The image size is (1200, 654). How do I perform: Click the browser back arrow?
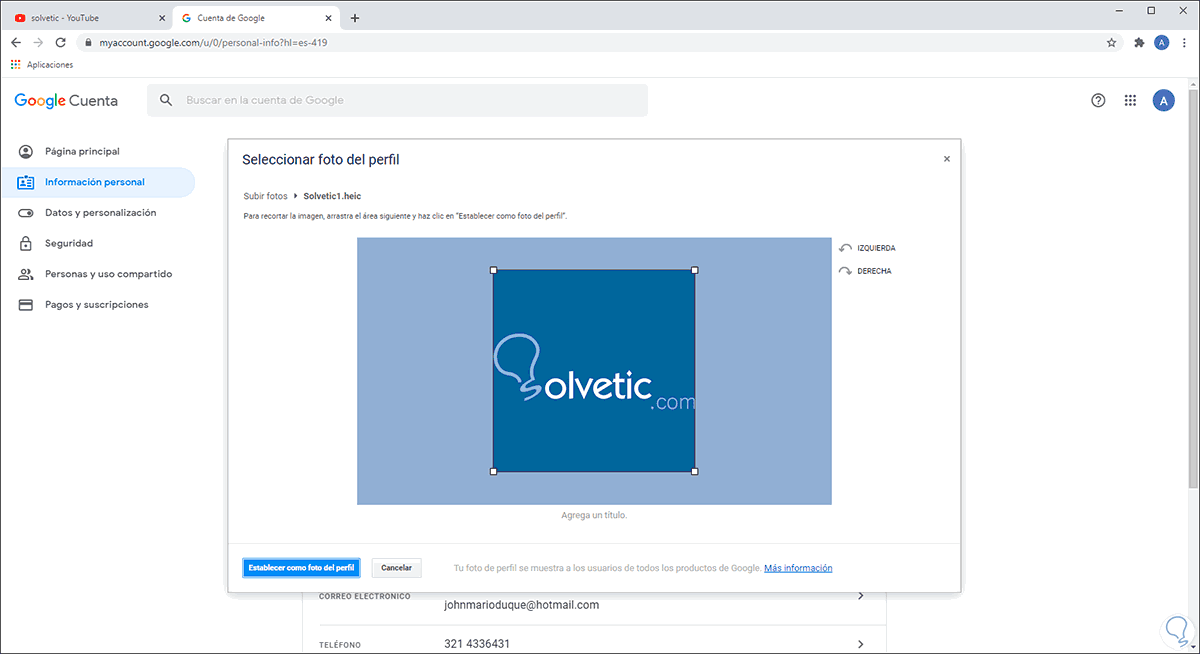16,43
